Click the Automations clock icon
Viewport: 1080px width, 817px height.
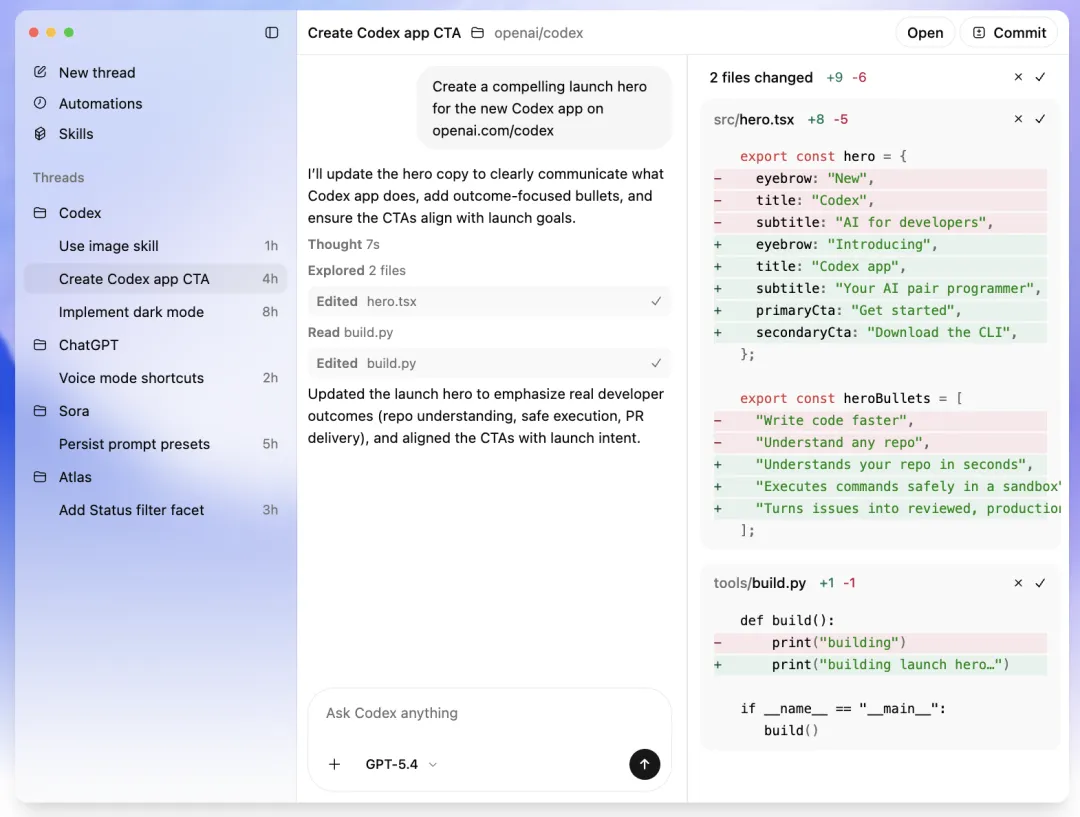[40, 103]
